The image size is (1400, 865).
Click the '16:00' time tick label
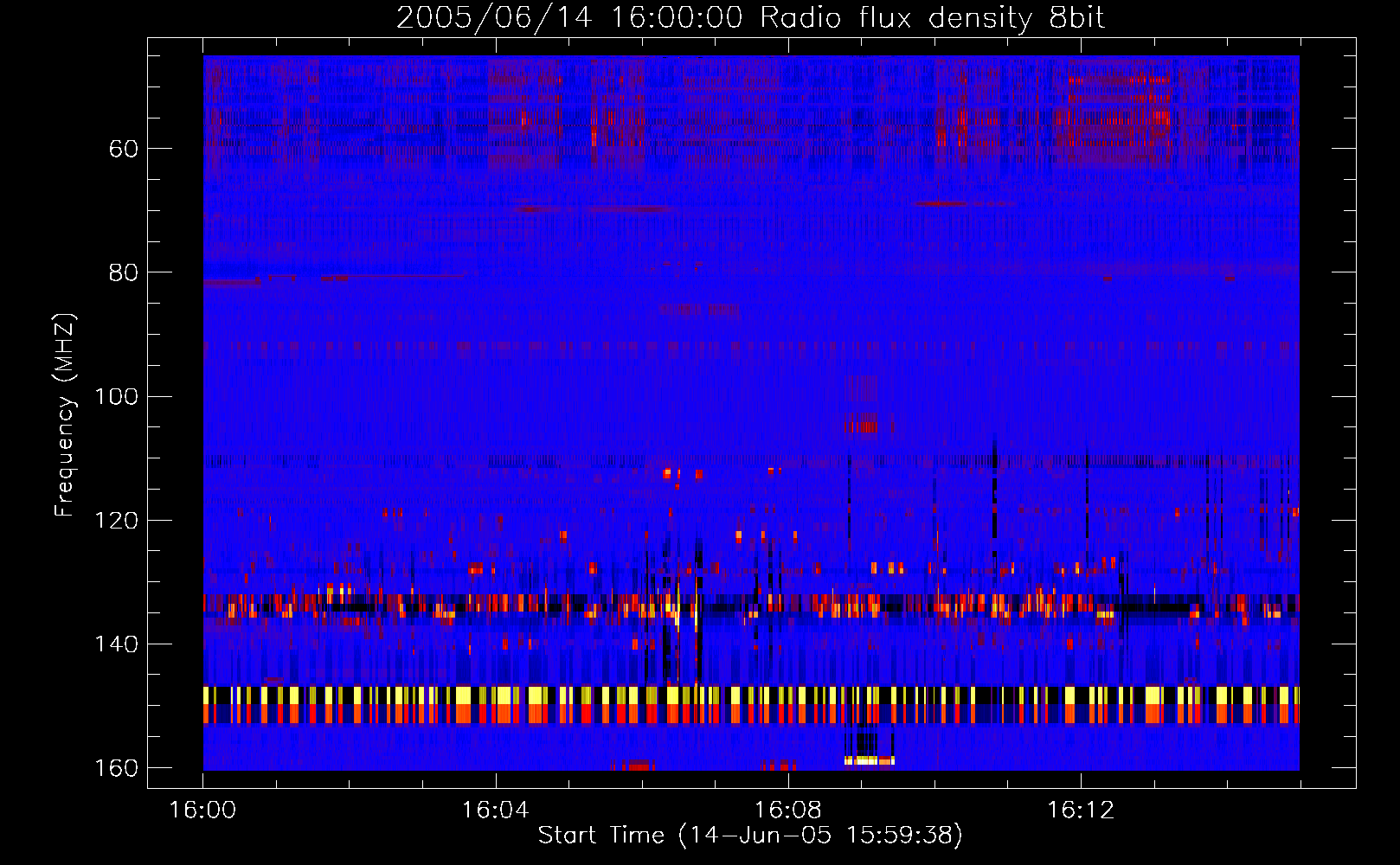click(202, 811)
